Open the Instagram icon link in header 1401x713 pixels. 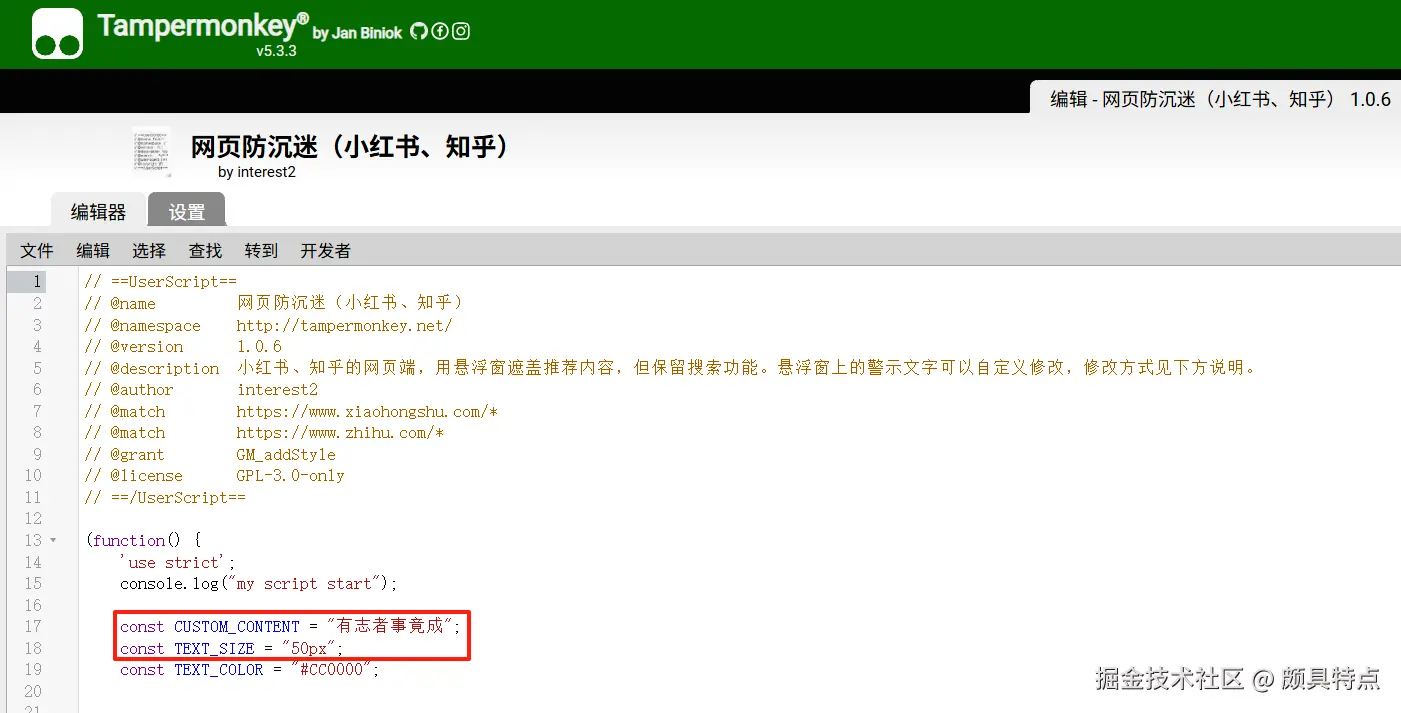click(461, 31)
